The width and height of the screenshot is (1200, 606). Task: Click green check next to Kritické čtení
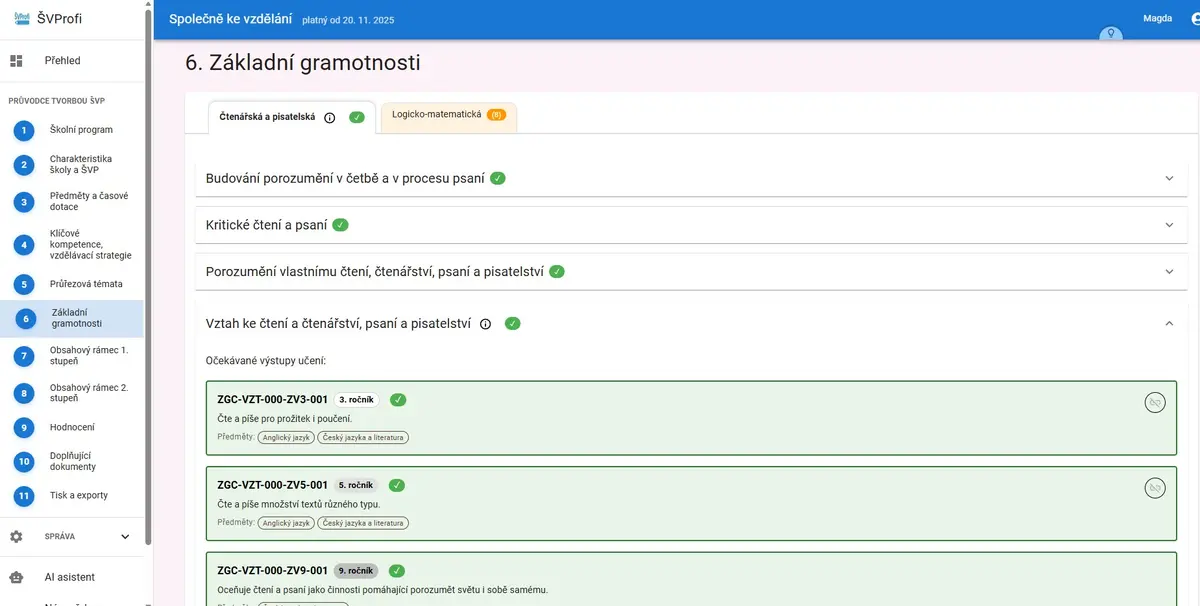(x=340, y=225)
